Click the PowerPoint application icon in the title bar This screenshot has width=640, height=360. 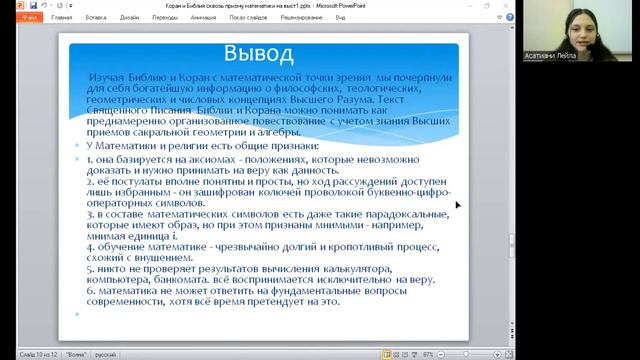point(21,5)
